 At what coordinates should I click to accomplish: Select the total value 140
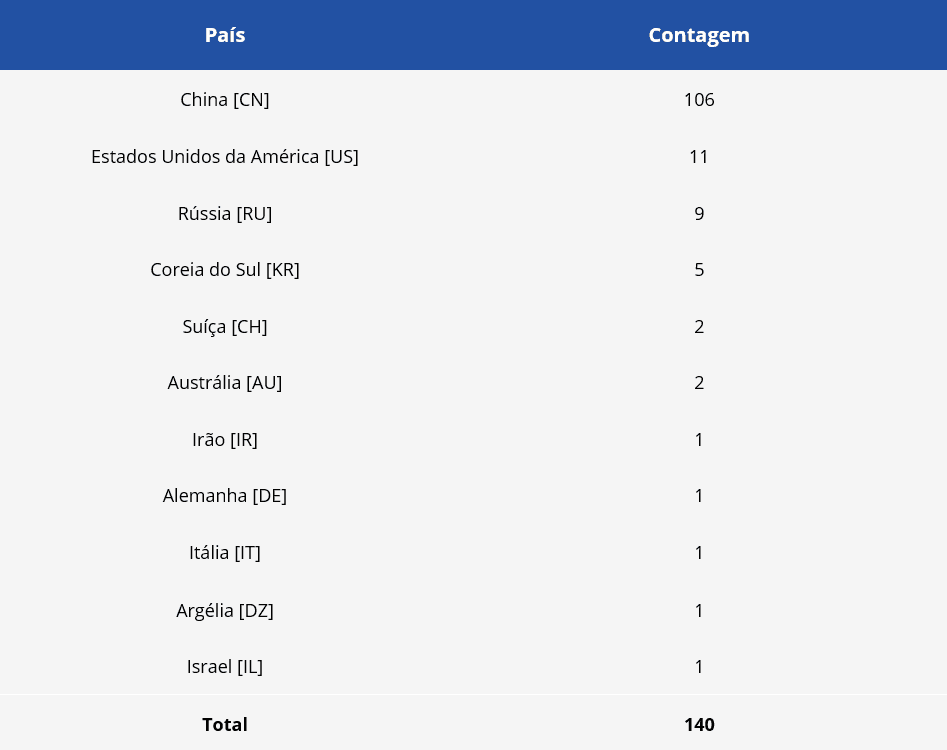tap(699, 725)
